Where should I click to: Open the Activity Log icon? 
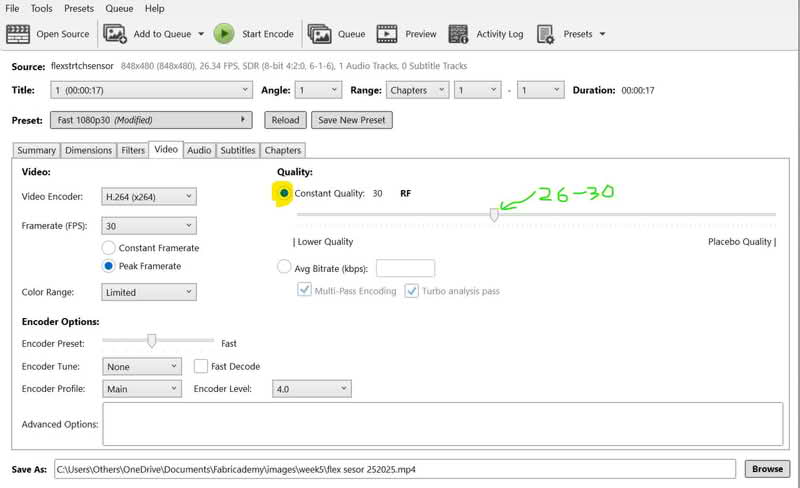459,34
